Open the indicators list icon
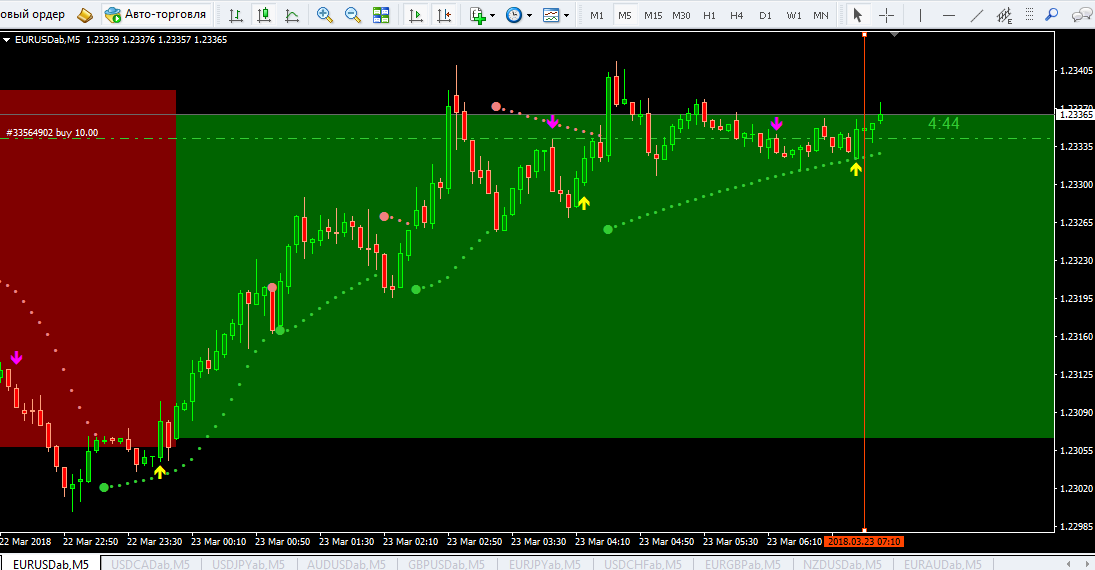Screen dimensions: 1095x570 coord(478,15)
